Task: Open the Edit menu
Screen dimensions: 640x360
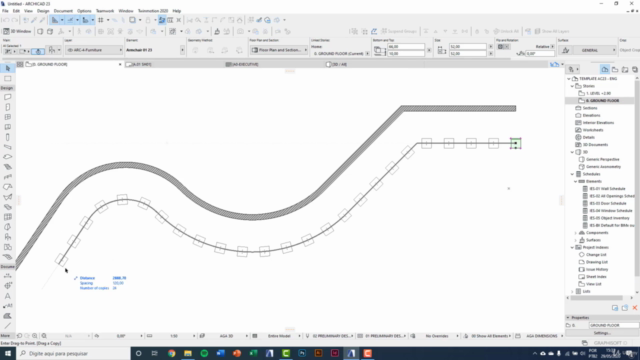Action: [16, 11]
